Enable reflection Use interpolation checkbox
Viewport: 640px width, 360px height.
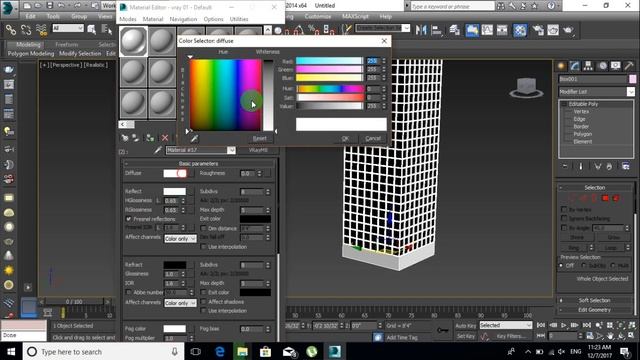[203, 247]
